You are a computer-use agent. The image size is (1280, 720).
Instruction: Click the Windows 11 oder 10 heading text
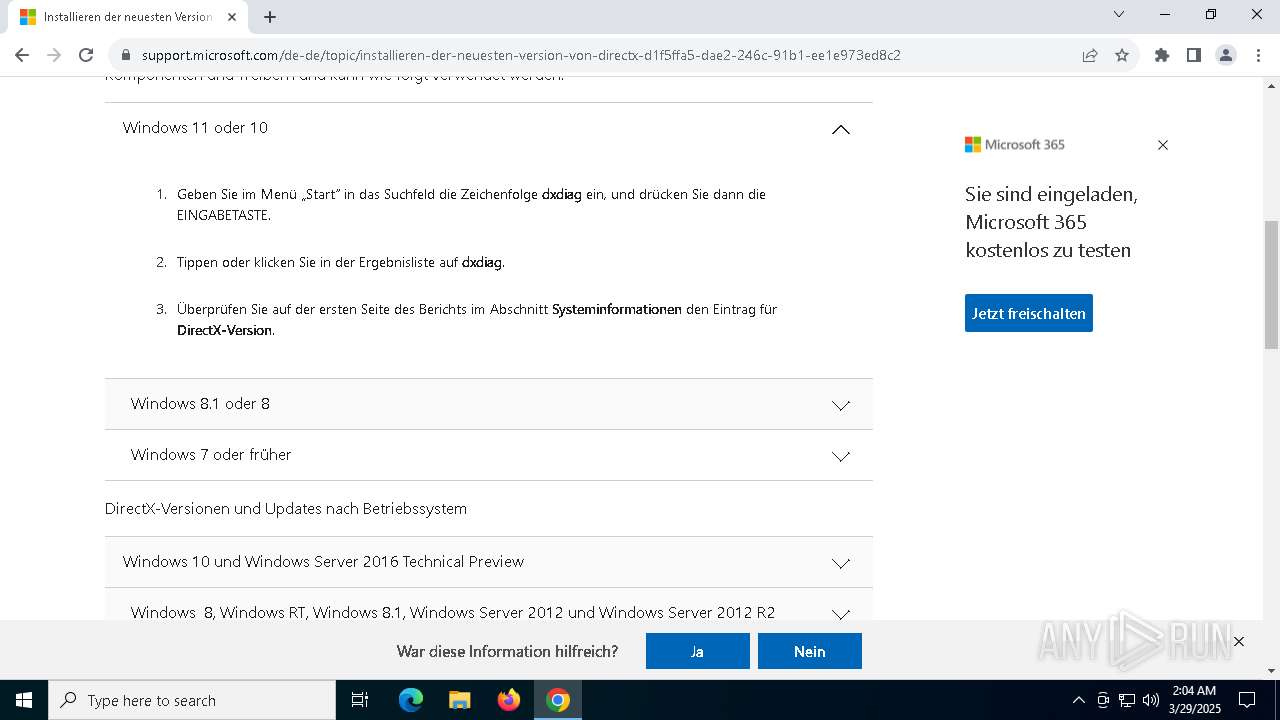[x=195, y=128]
